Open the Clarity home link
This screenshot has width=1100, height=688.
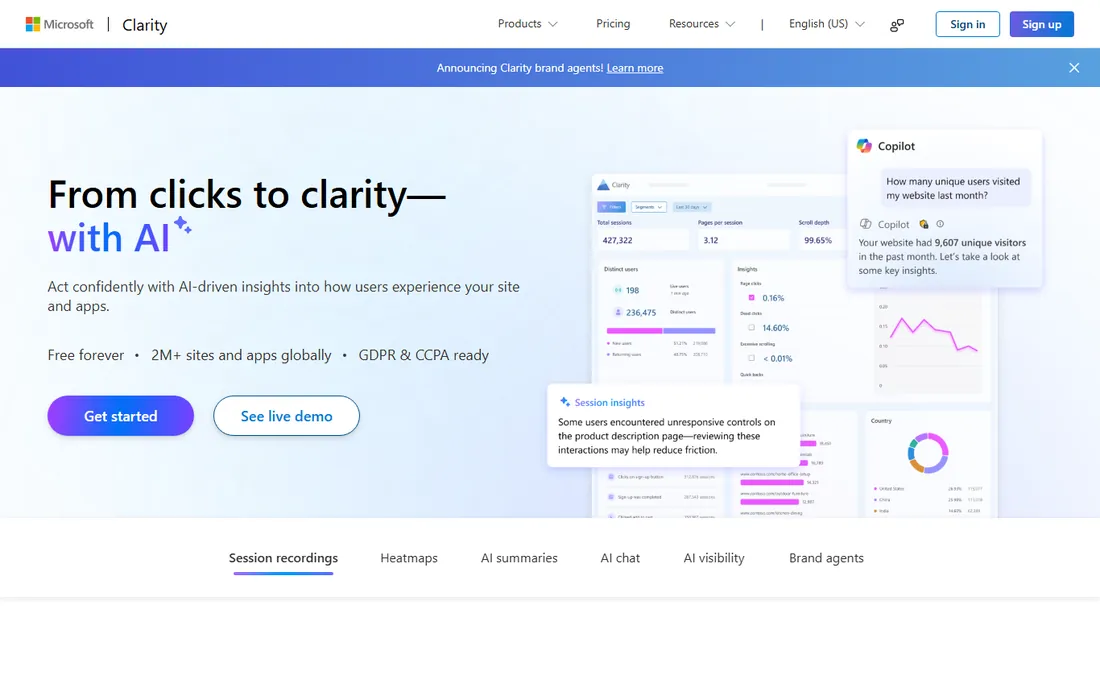coord(145,25)
